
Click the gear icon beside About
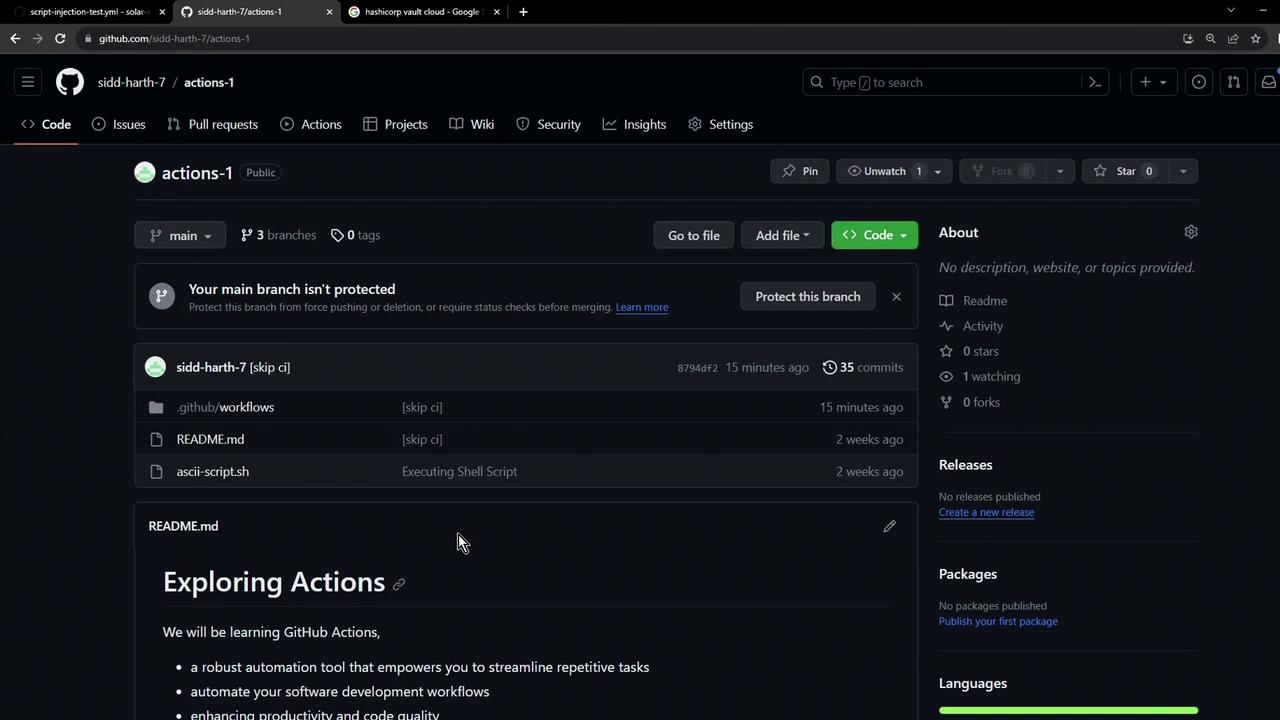point(1191,232)
